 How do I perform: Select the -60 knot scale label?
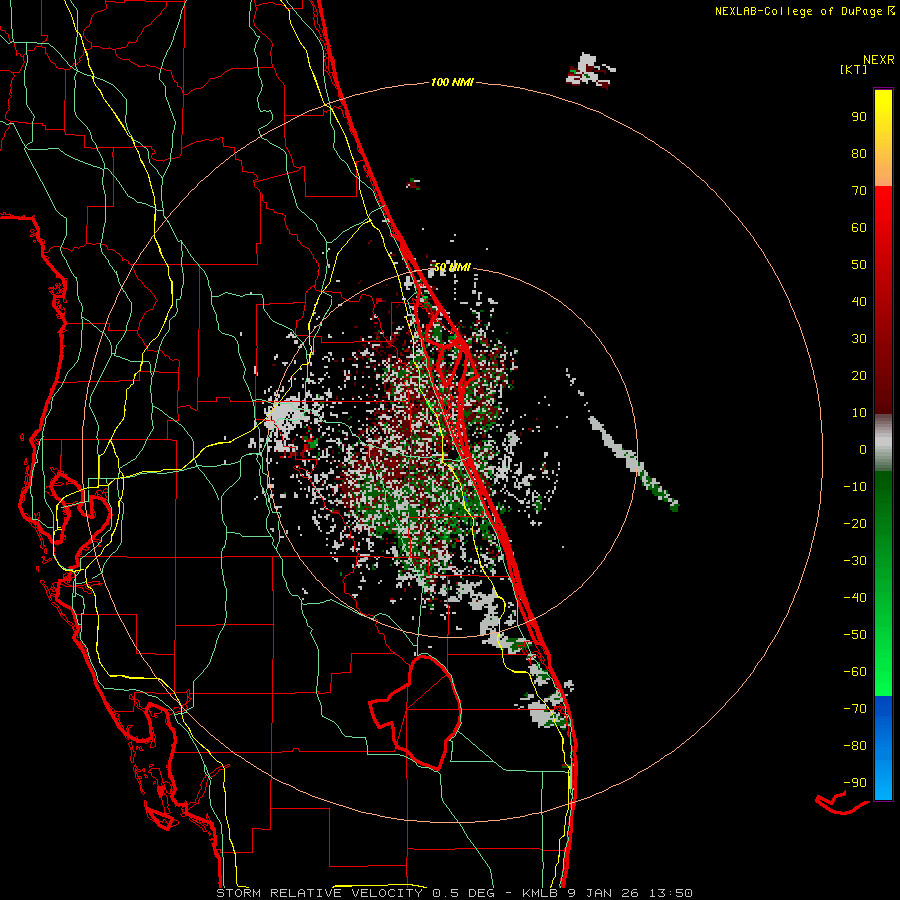click(x=855, y=672)
